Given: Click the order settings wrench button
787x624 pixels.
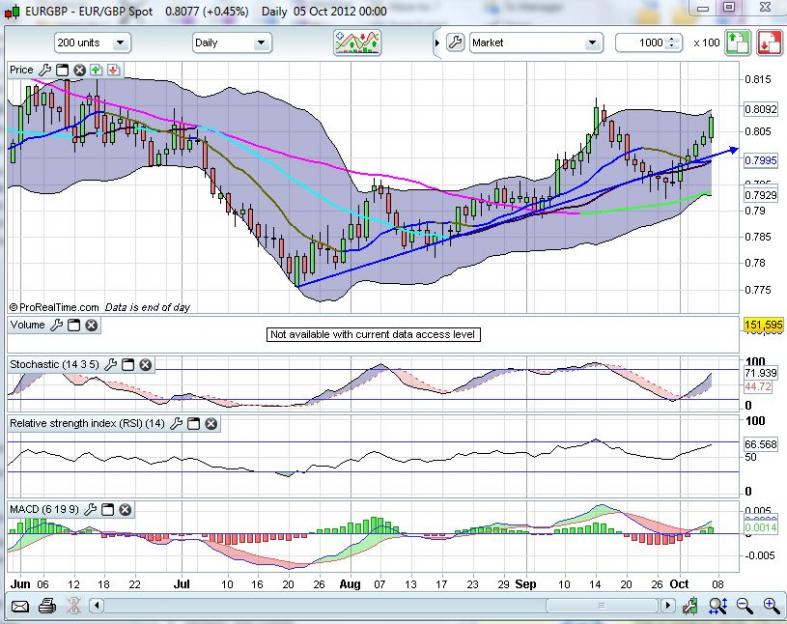Looking at the screenshot, I should (x=454, y=43).
